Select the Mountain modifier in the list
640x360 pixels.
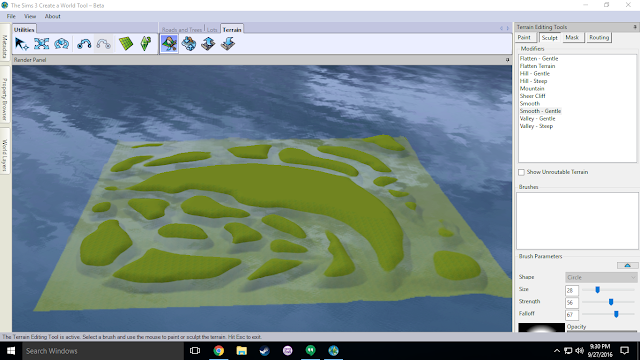pyautogui.click(x=532, y=89)
